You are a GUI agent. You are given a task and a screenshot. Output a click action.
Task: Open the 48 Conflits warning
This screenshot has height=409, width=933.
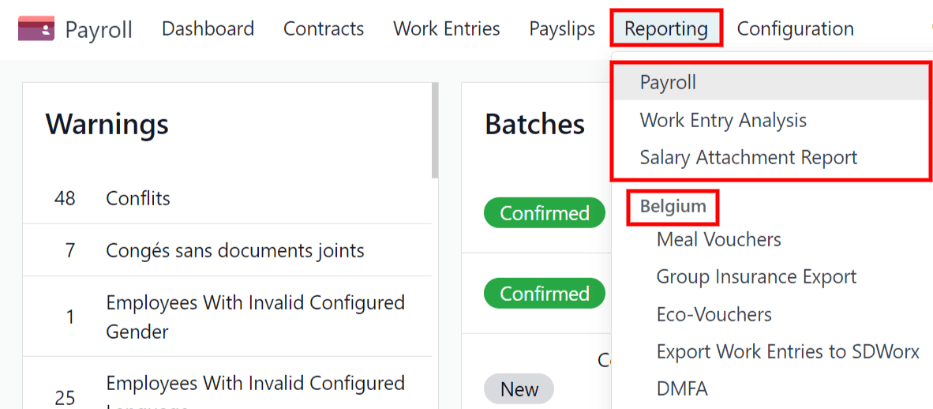point(138,198)
